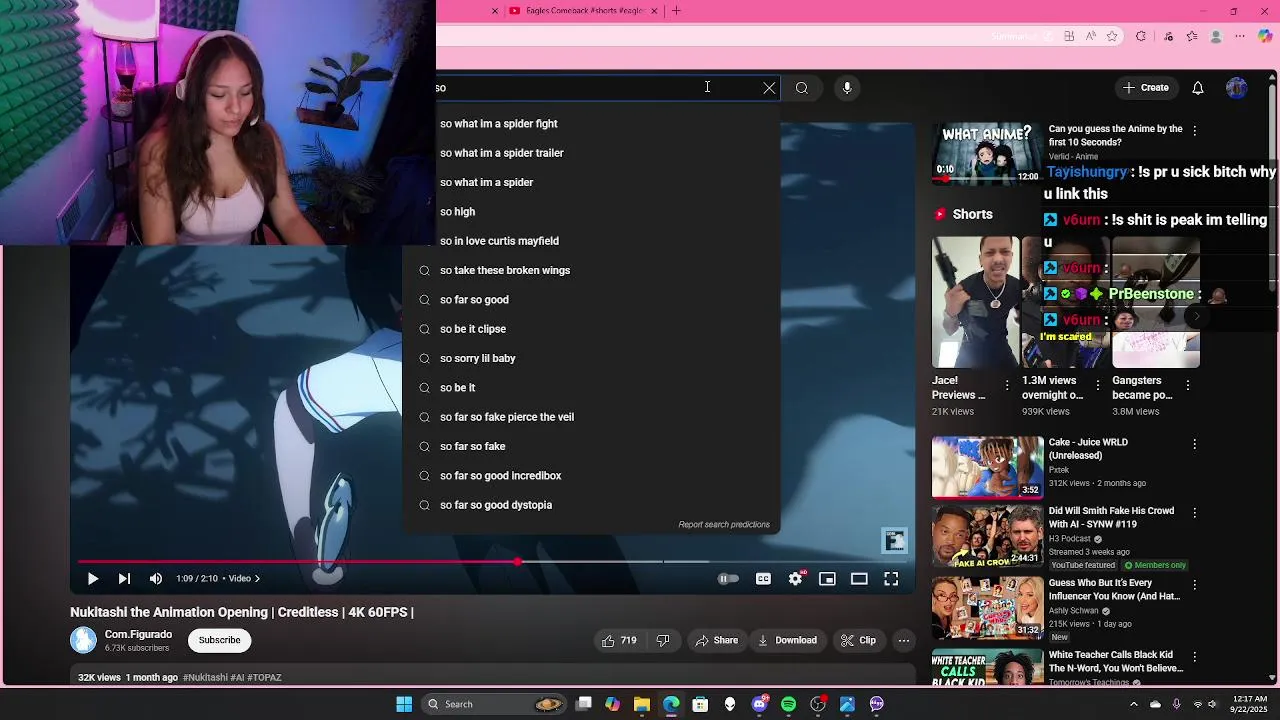The image size is (1280, 720).
Task: Open options for 'Guess Who But It's Every Influencer'
Action: [1194, 584]
